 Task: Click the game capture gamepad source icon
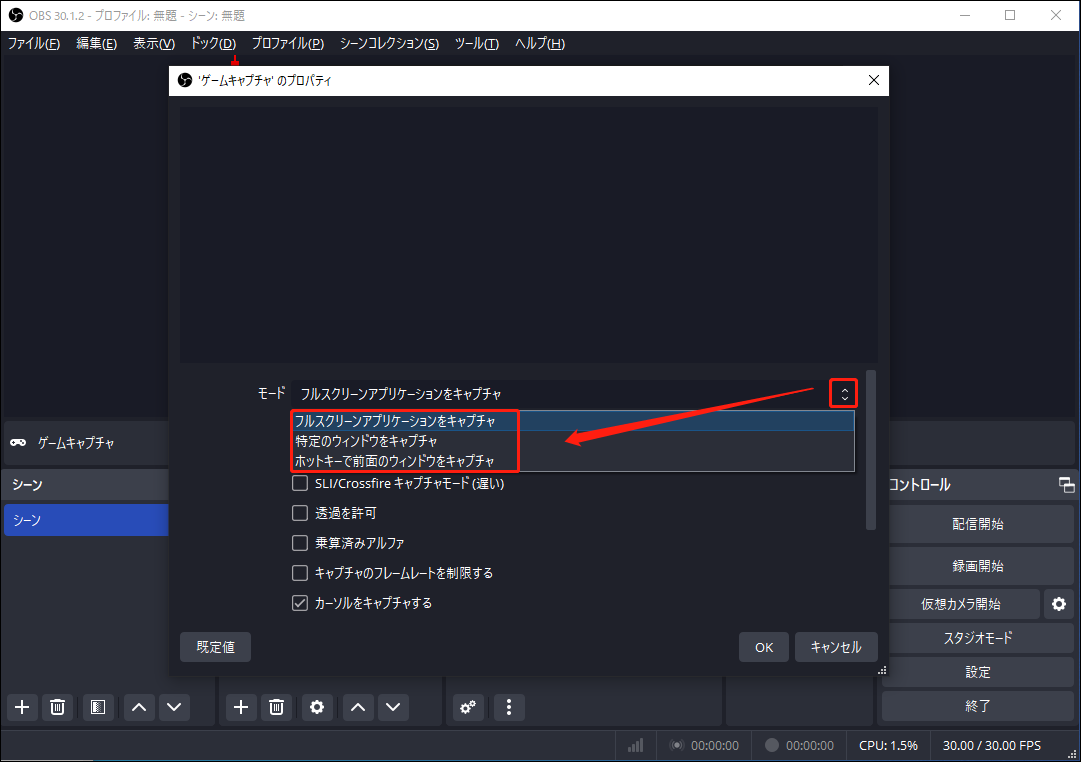pyautogui.click(x=19, y=443)
